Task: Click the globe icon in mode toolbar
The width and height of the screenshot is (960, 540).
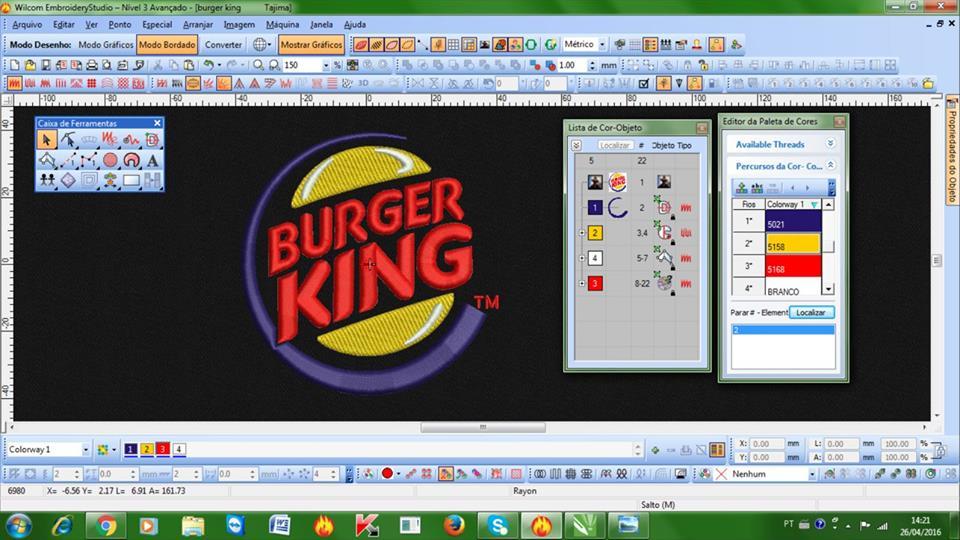Action: 260,45
